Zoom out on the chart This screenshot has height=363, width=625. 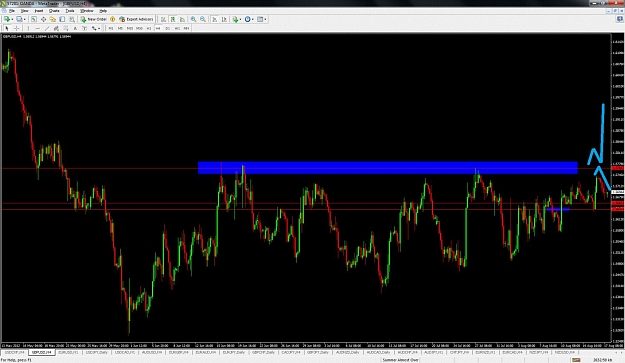203,19
